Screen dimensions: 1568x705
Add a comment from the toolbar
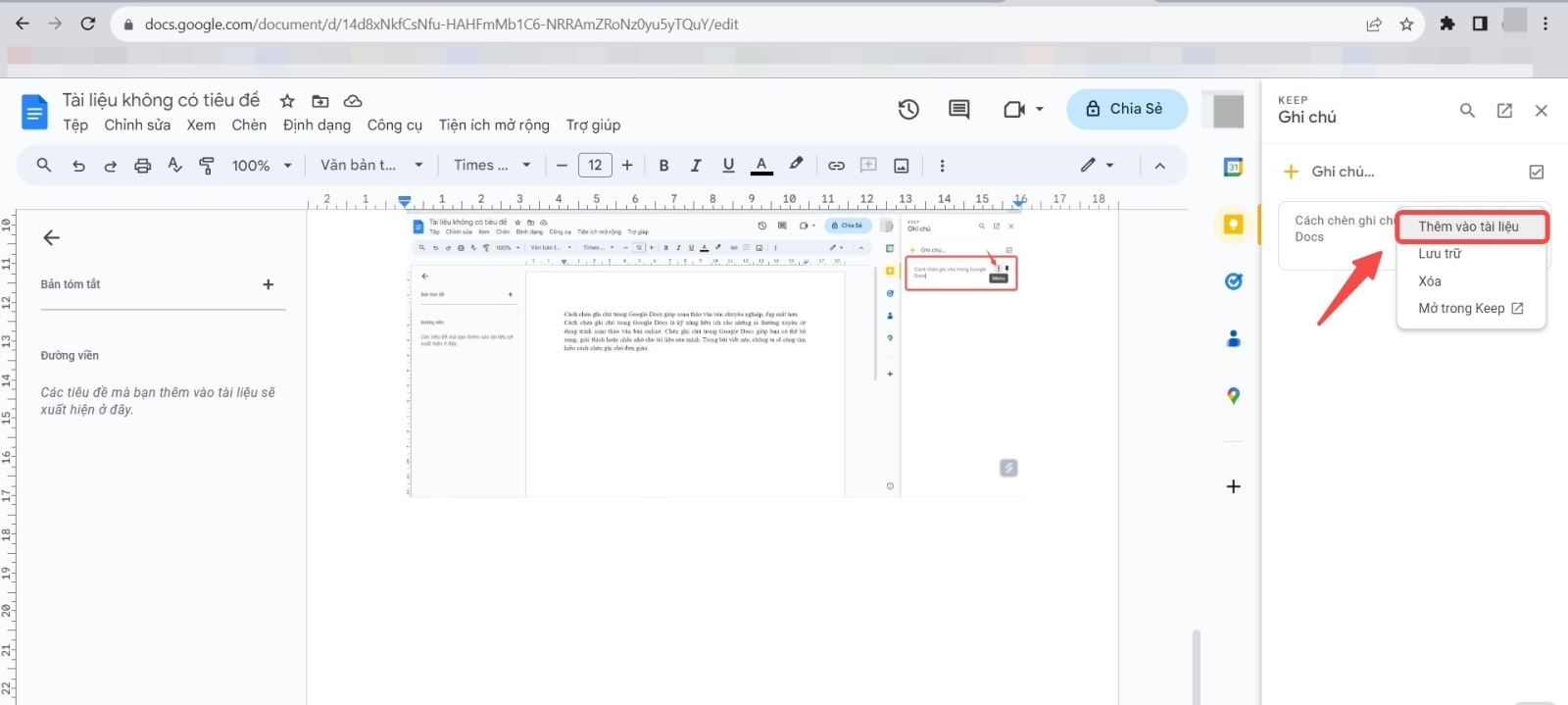868,166
